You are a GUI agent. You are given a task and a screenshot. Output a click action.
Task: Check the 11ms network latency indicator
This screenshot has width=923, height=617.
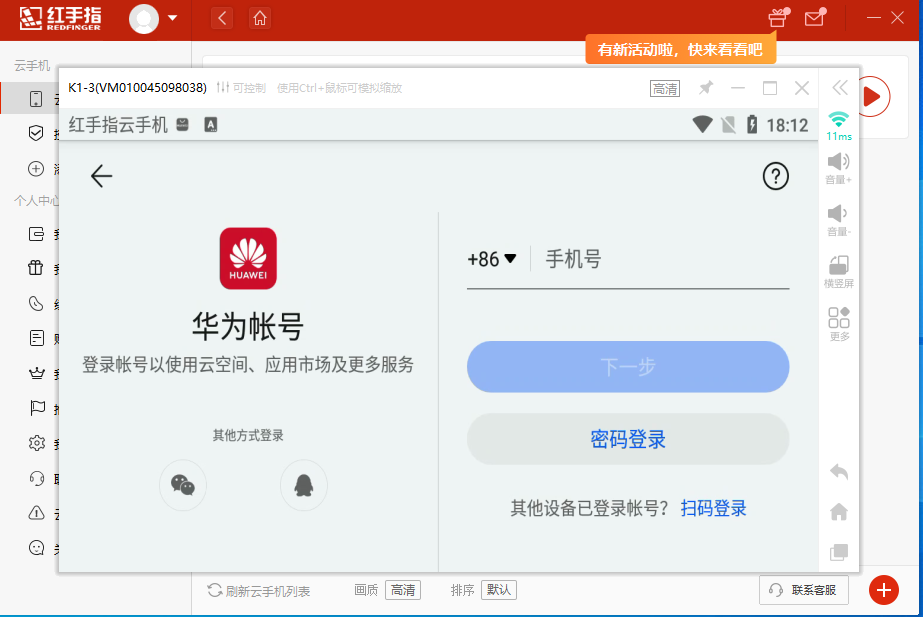click(x=839, y=126)
